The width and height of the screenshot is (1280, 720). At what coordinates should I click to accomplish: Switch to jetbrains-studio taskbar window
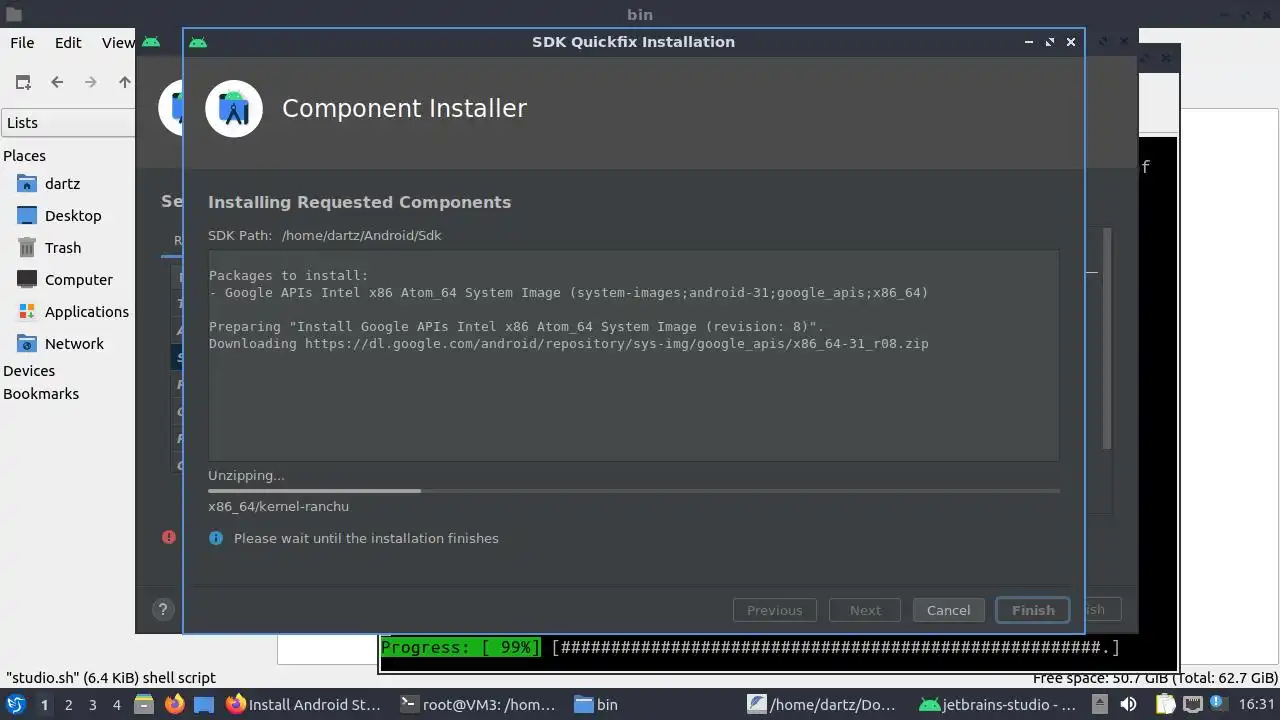[999, 704]
